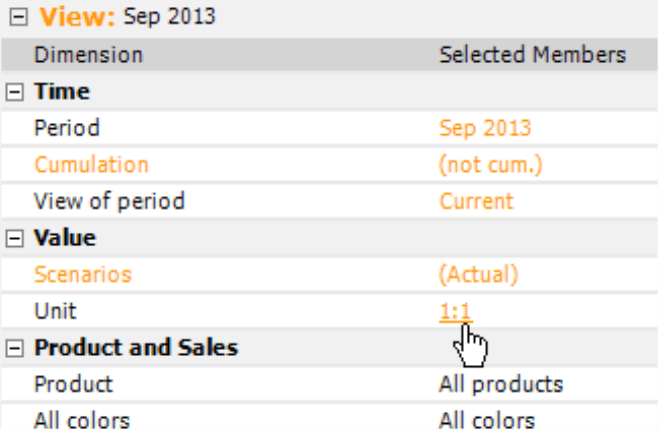Open the (Actual) scenarios selection
This screenshot has width=659, height=430.
478,274
